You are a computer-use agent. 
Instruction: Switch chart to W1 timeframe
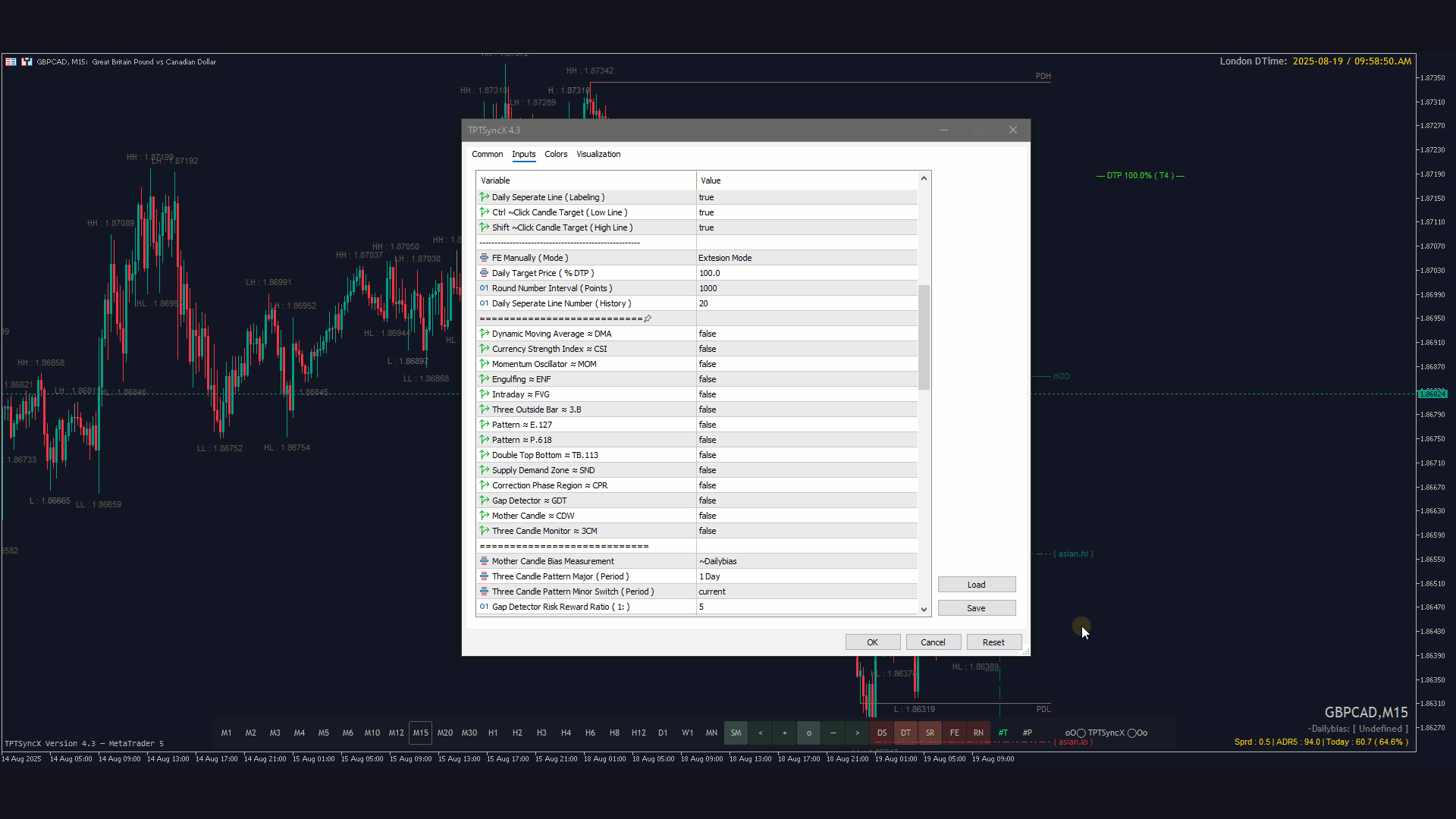687,733
